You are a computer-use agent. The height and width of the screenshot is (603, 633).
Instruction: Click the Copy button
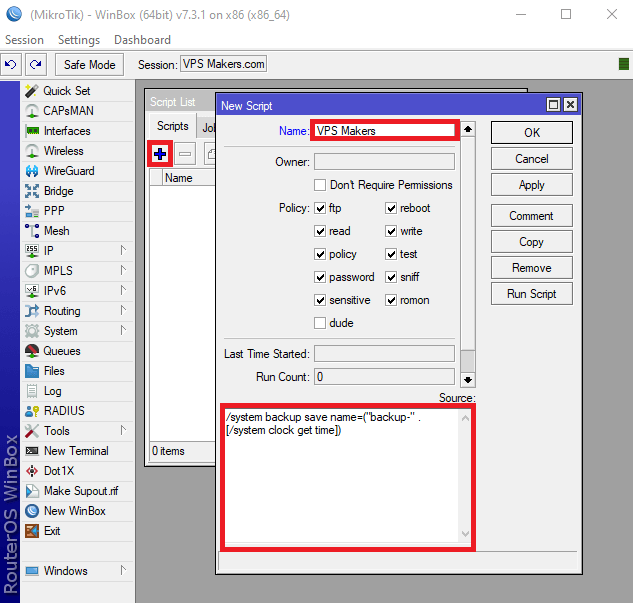coord(532,242)
